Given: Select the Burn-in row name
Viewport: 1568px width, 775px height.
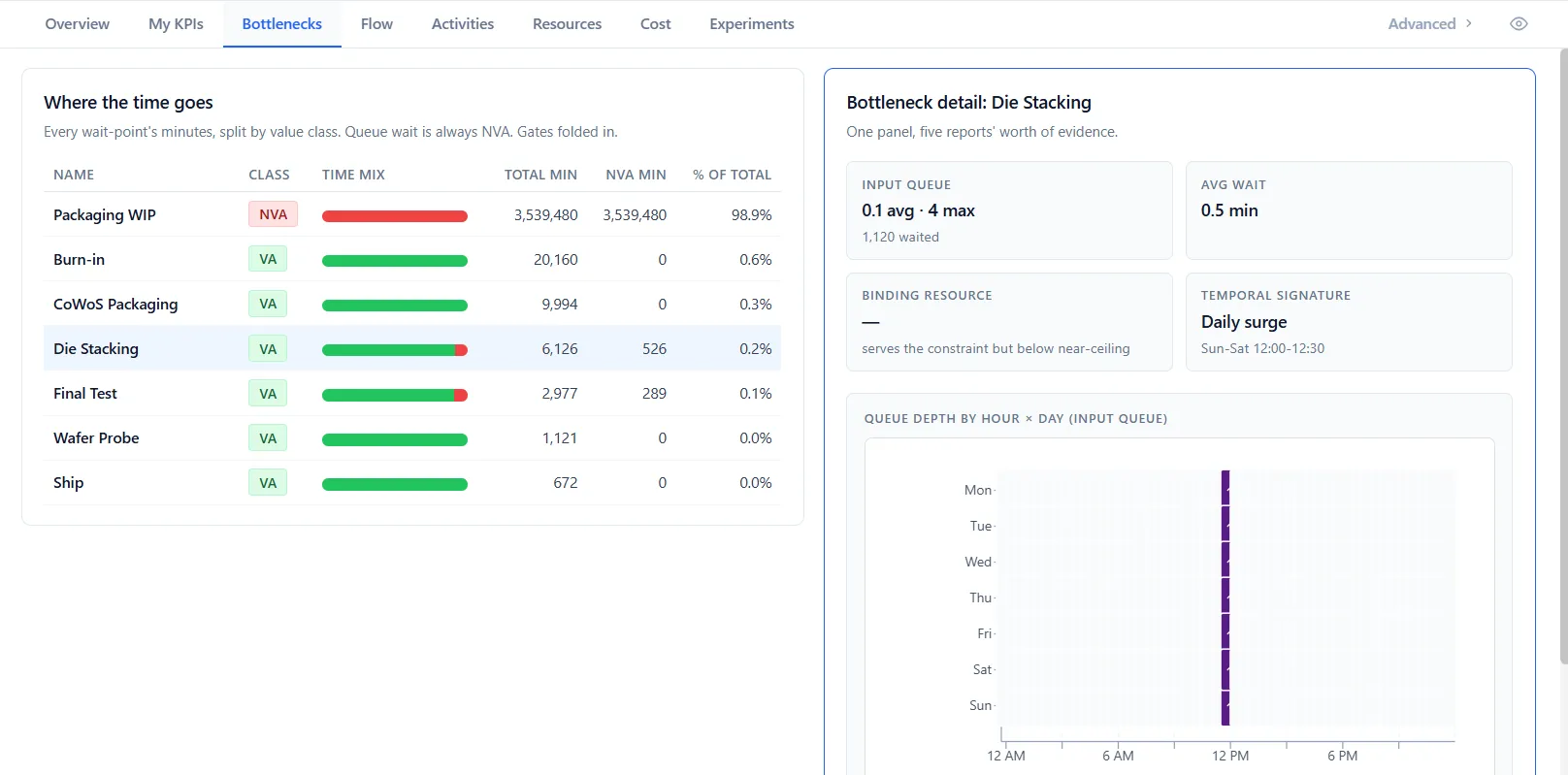Looking at the screenshot, I should pyautogui.click(x=79, y=259).
